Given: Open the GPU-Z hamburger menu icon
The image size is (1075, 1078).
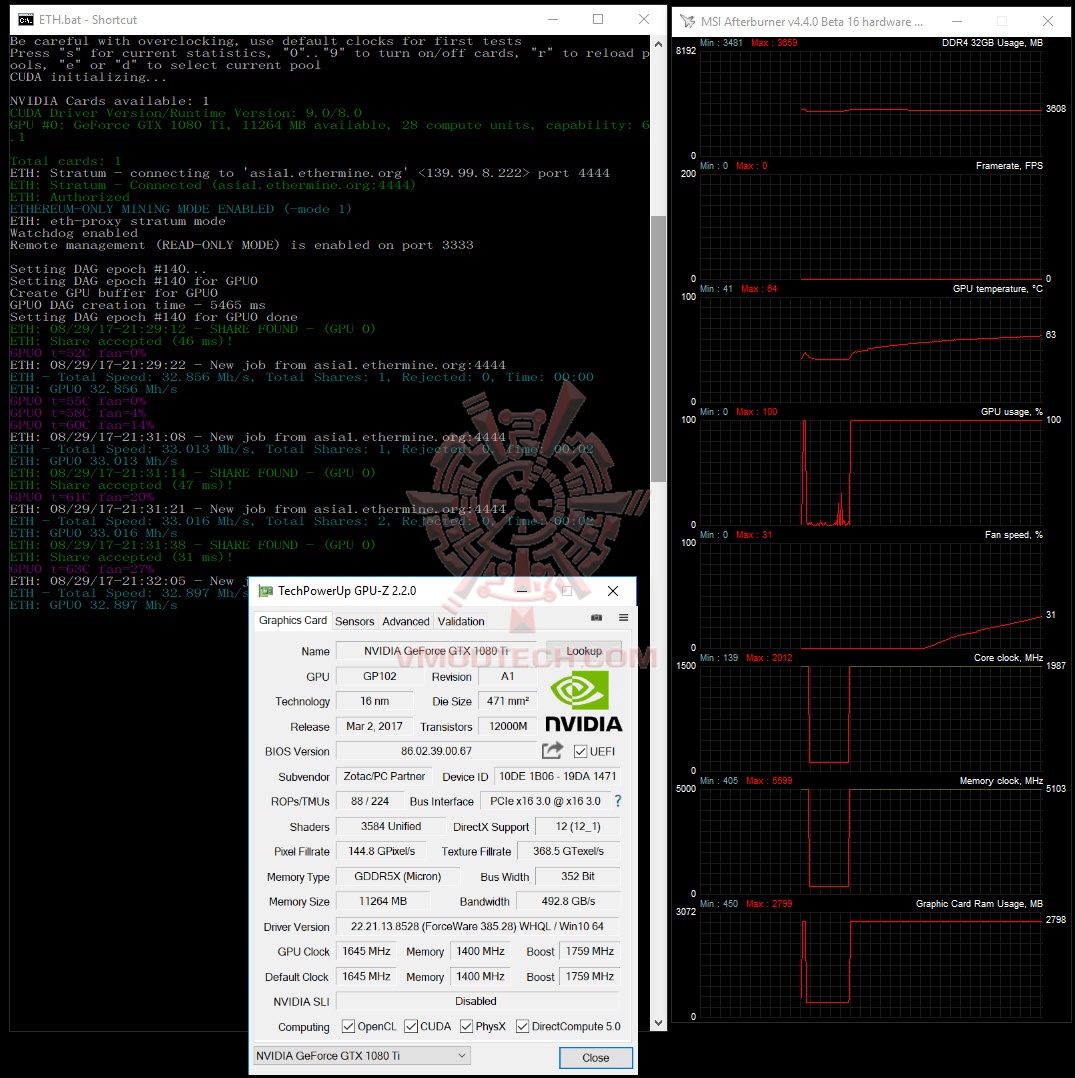Looking at the screenshot, I should [x=623, y=617].
